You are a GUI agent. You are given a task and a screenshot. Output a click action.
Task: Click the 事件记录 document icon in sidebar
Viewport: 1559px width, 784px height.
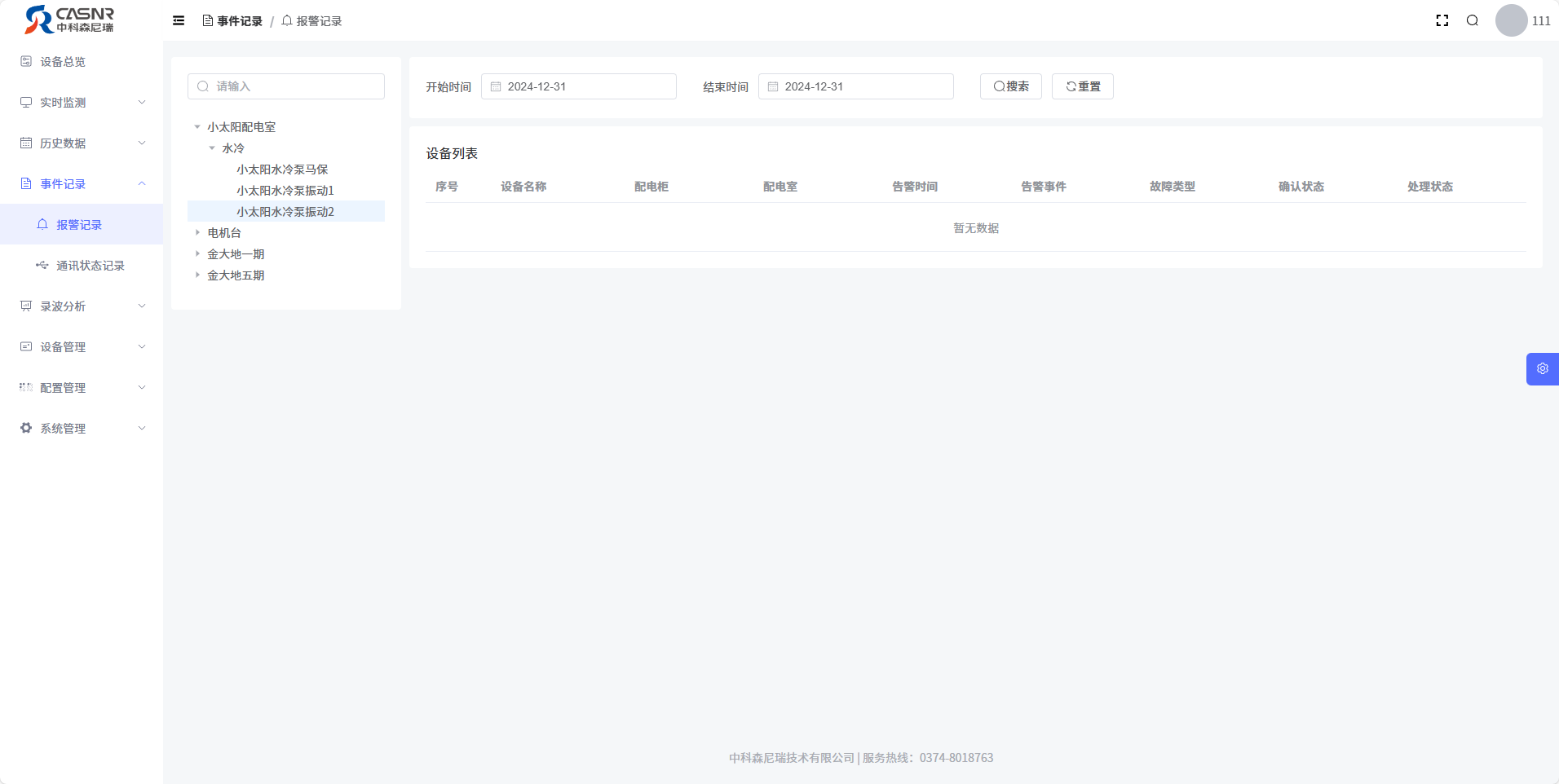[x=26, y=183]
